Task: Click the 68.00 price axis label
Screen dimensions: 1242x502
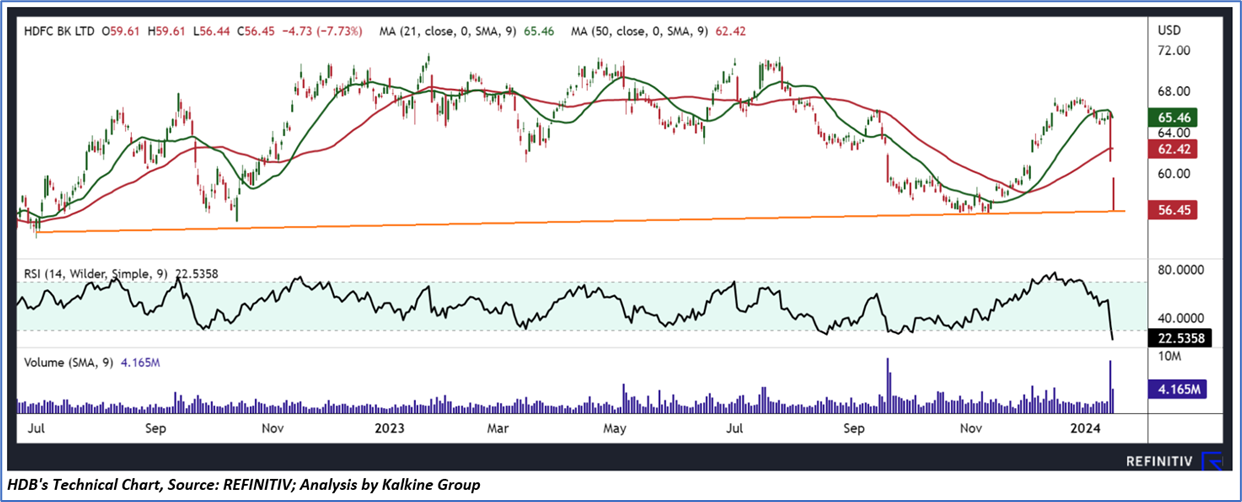Action: pos(1174,91)
